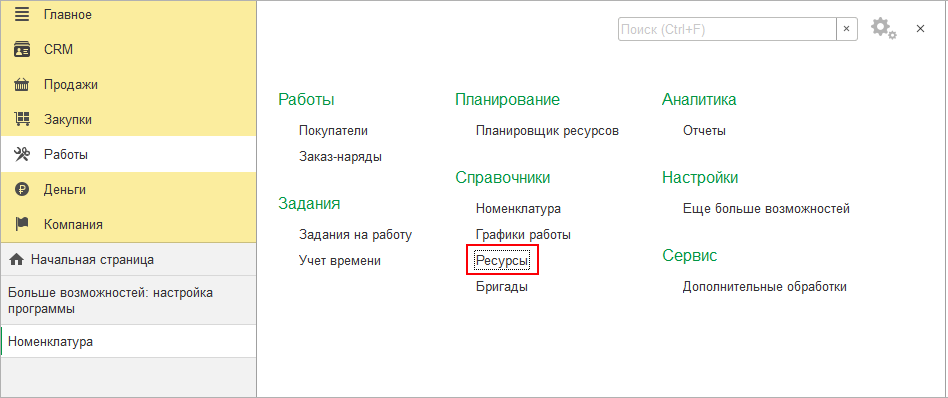
Task: Click the ruble coin icon for Деньги
Action: 22,189
